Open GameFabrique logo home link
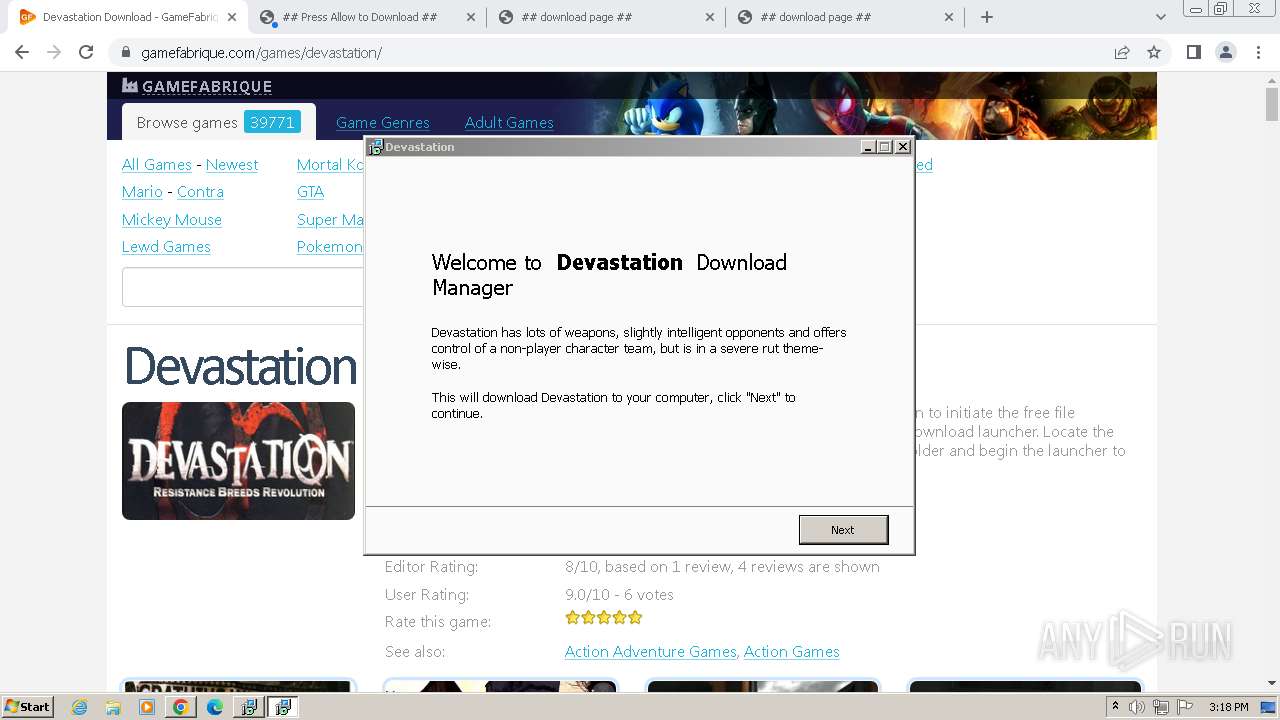The width and height of the screenshot is (1280, 720). pyautogui.click(x=197, y=86)
